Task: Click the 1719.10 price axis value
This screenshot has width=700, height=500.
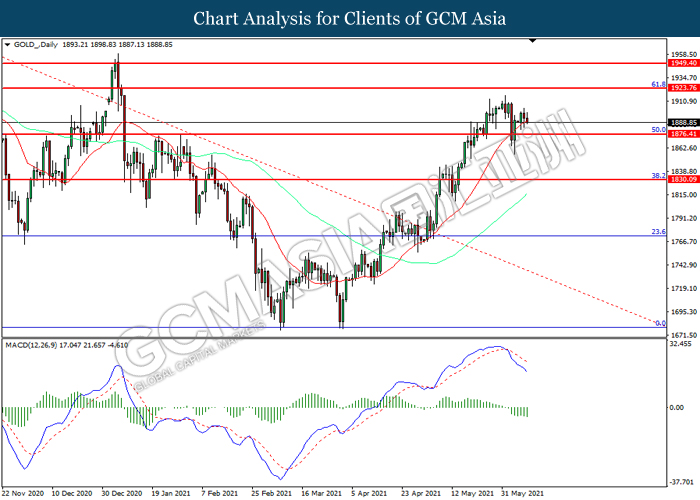Action: (683, 288)
